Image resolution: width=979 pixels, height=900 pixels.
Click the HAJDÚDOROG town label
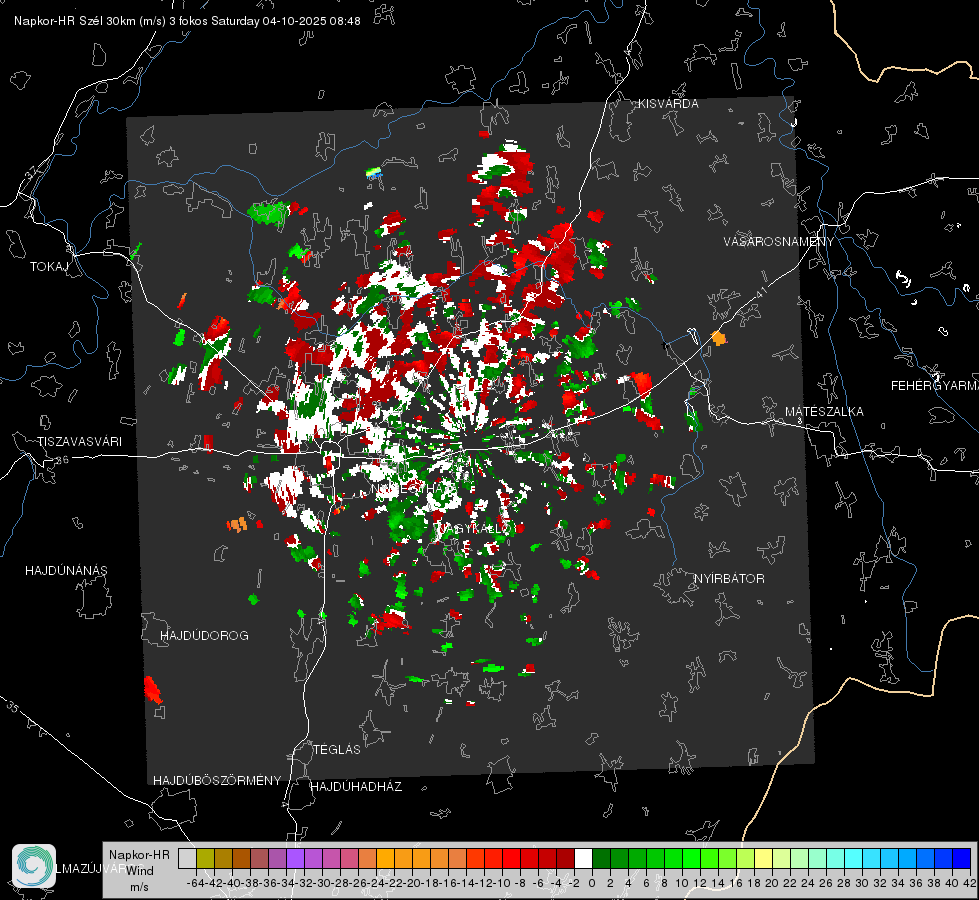coord(204,636)
